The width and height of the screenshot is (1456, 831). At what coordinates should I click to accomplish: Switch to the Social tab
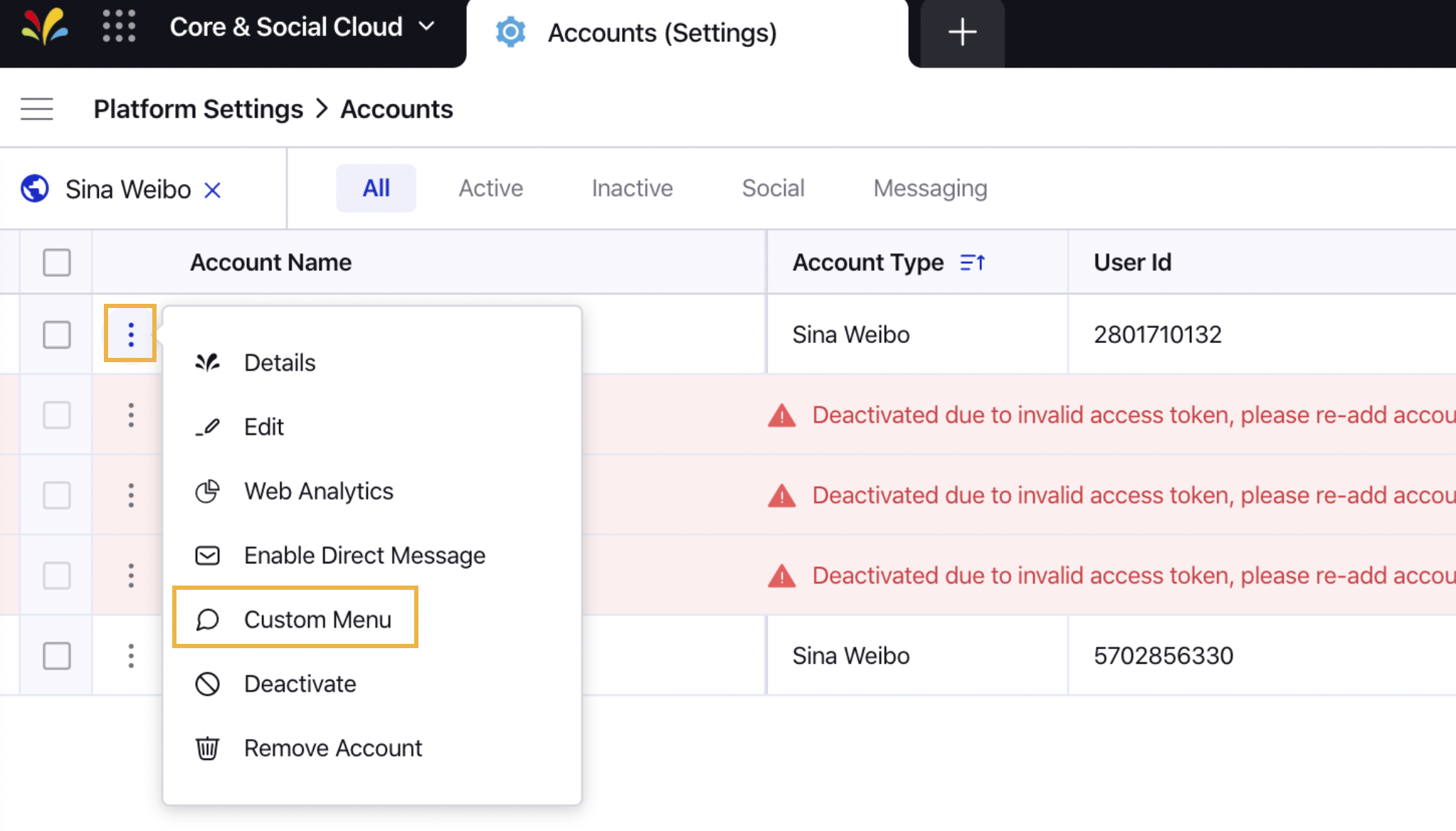pyautogui.click(x=772, y=188)
